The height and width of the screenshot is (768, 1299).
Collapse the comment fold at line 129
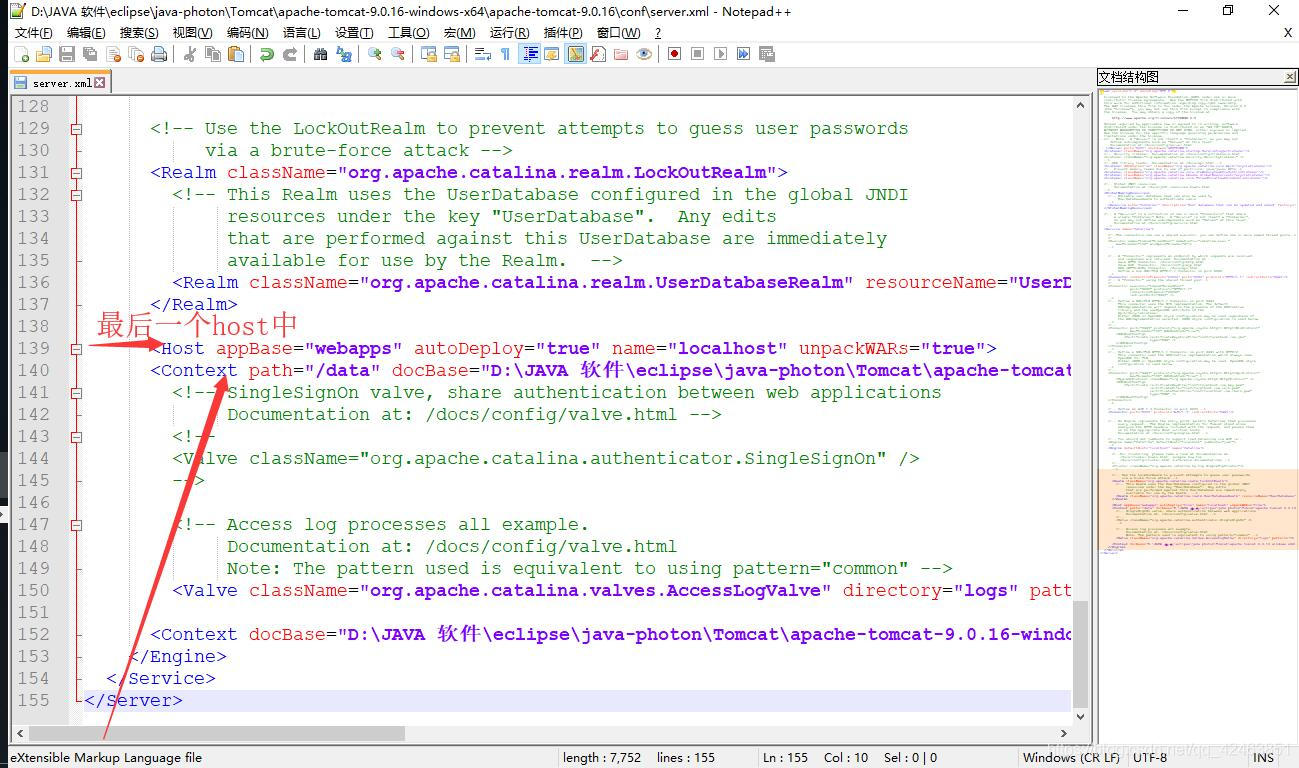76,128
